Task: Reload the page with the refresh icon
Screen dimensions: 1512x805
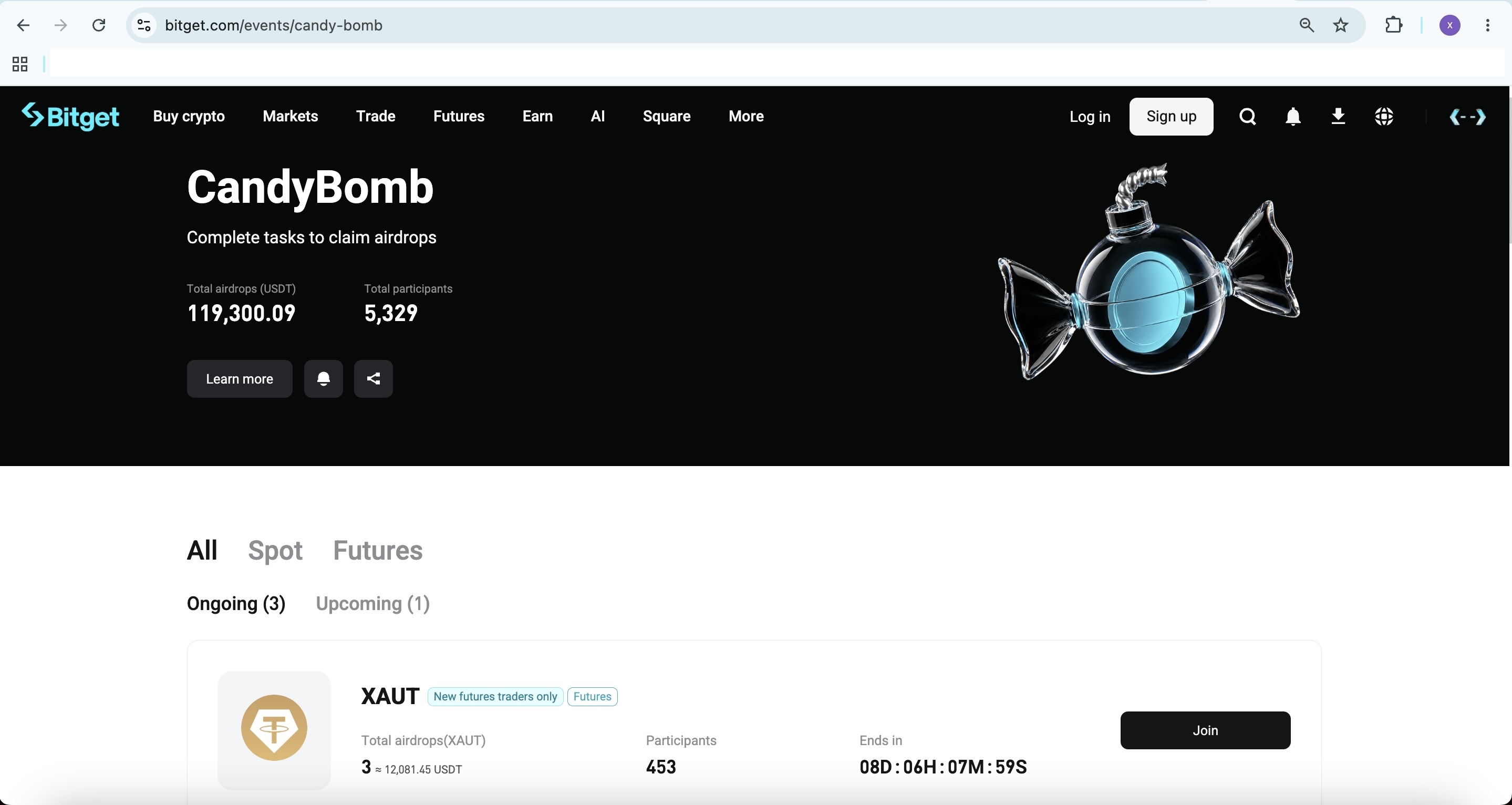Action: [x=99, y=25]
